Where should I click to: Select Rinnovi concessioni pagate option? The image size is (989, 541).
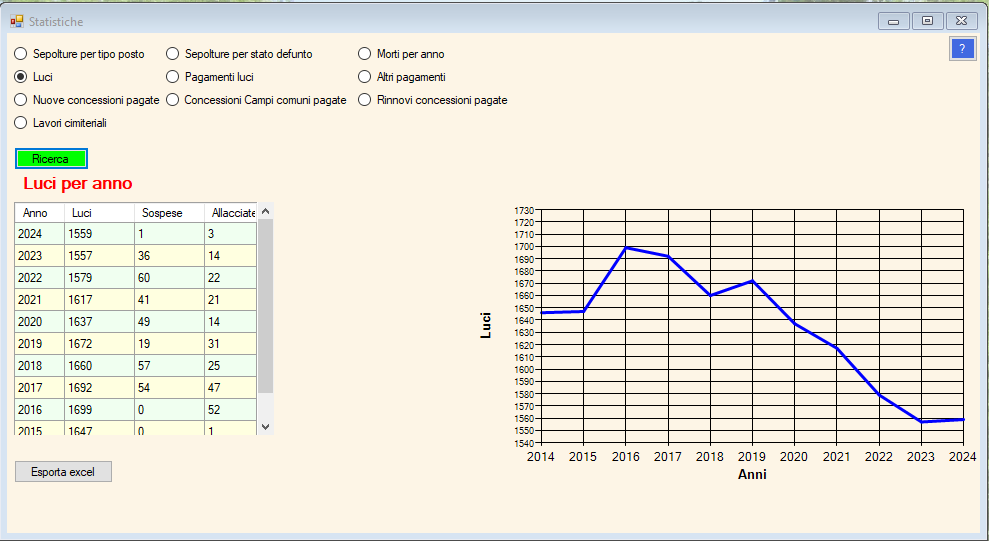click(x=365, y=100)
